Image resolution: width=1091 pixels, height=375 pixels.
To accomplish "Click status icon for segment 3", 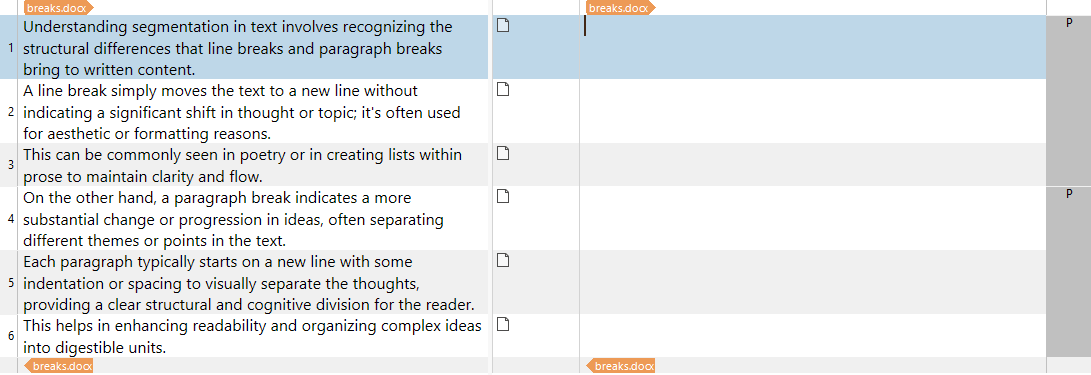I will [x=502, y=153].
